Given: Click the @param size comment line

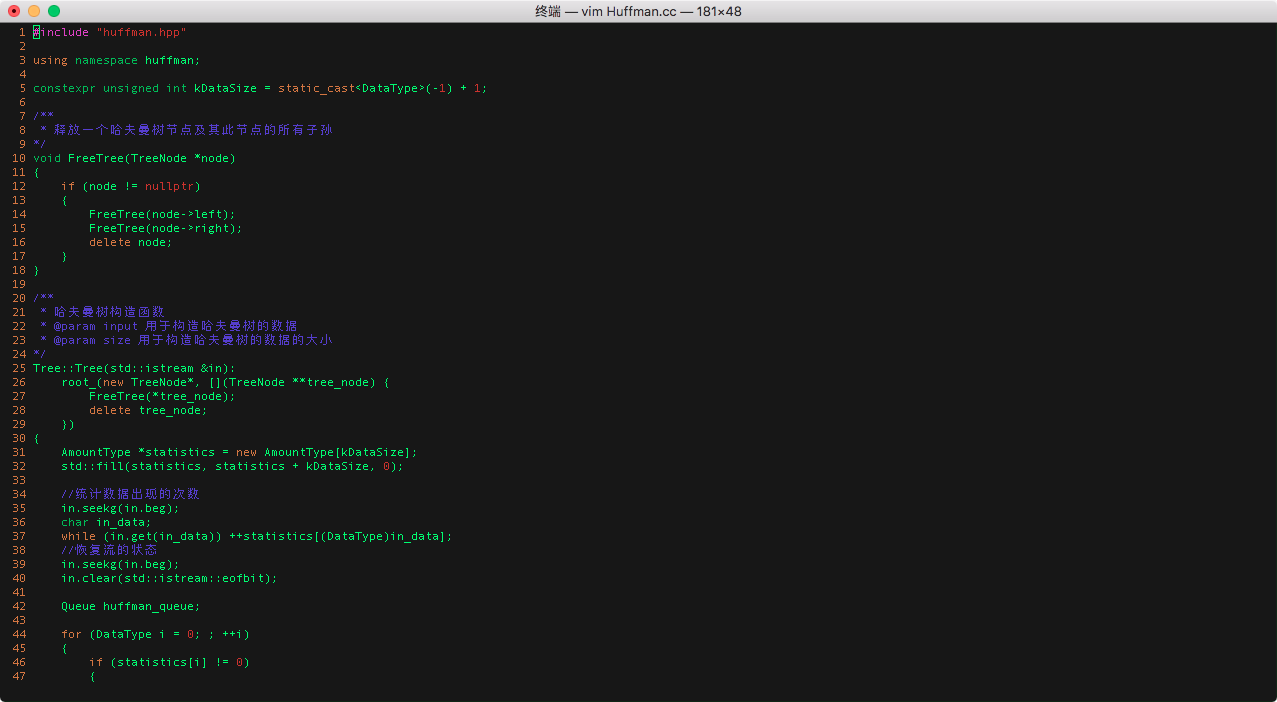Looking at the screenshot, I should (190, 340).
